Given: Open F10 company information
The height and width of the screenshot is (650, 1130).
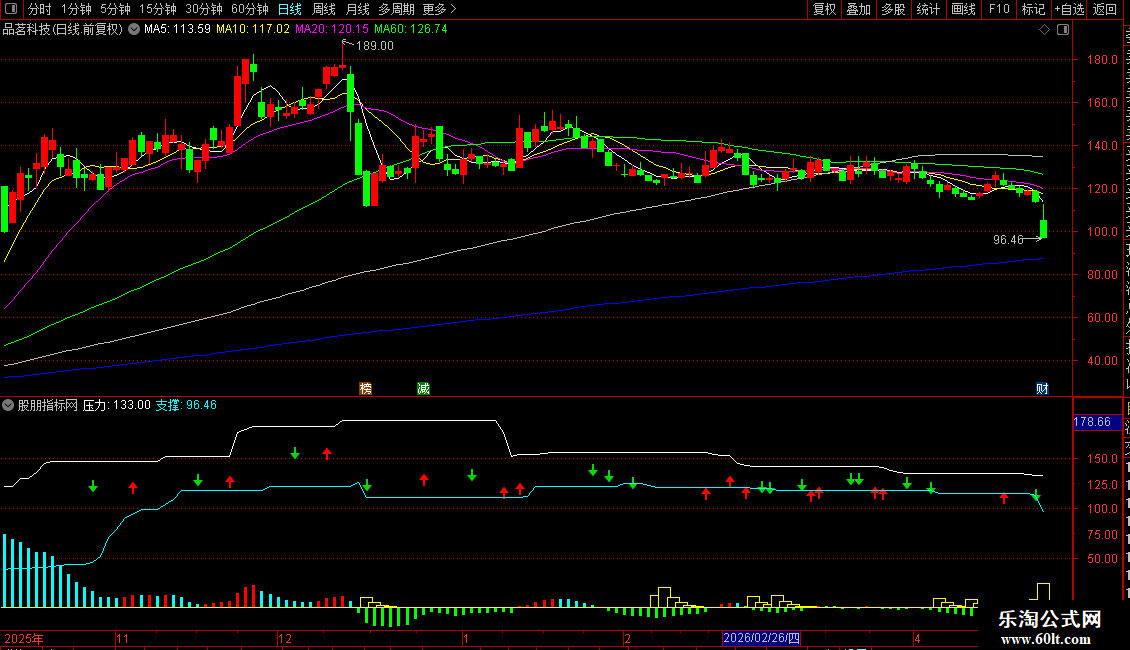Looking at the screenshot, I should point(999,9).
